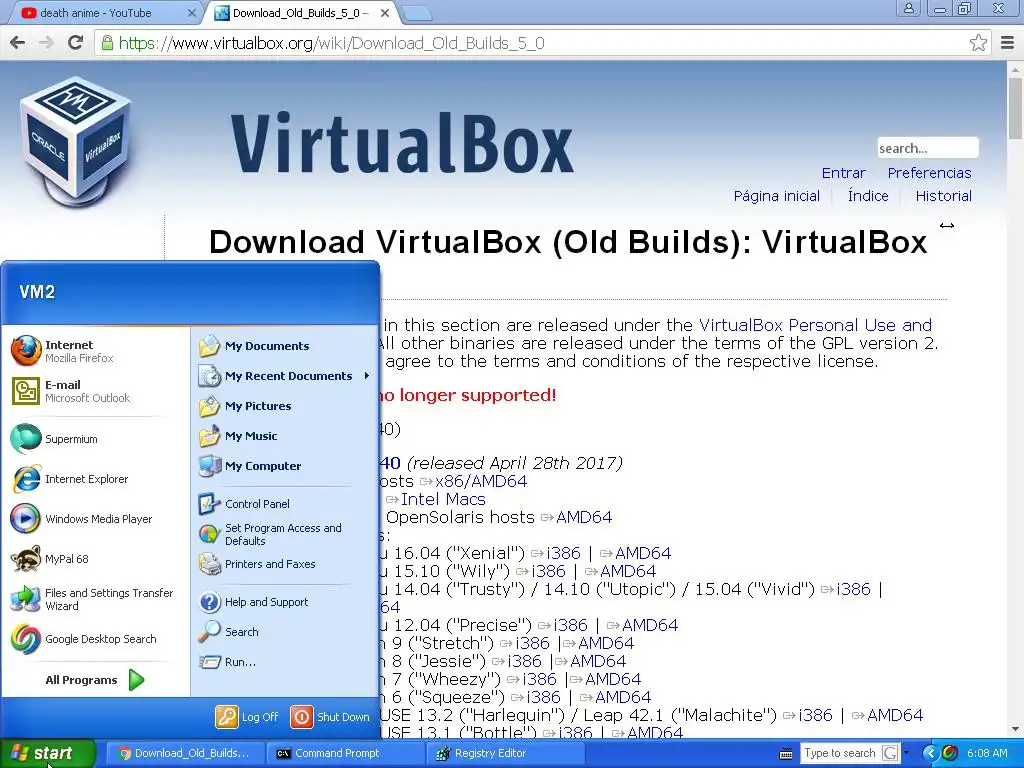This screenshot has width=1024, height=768.
Task: Reload the current page
Action: 76,43
